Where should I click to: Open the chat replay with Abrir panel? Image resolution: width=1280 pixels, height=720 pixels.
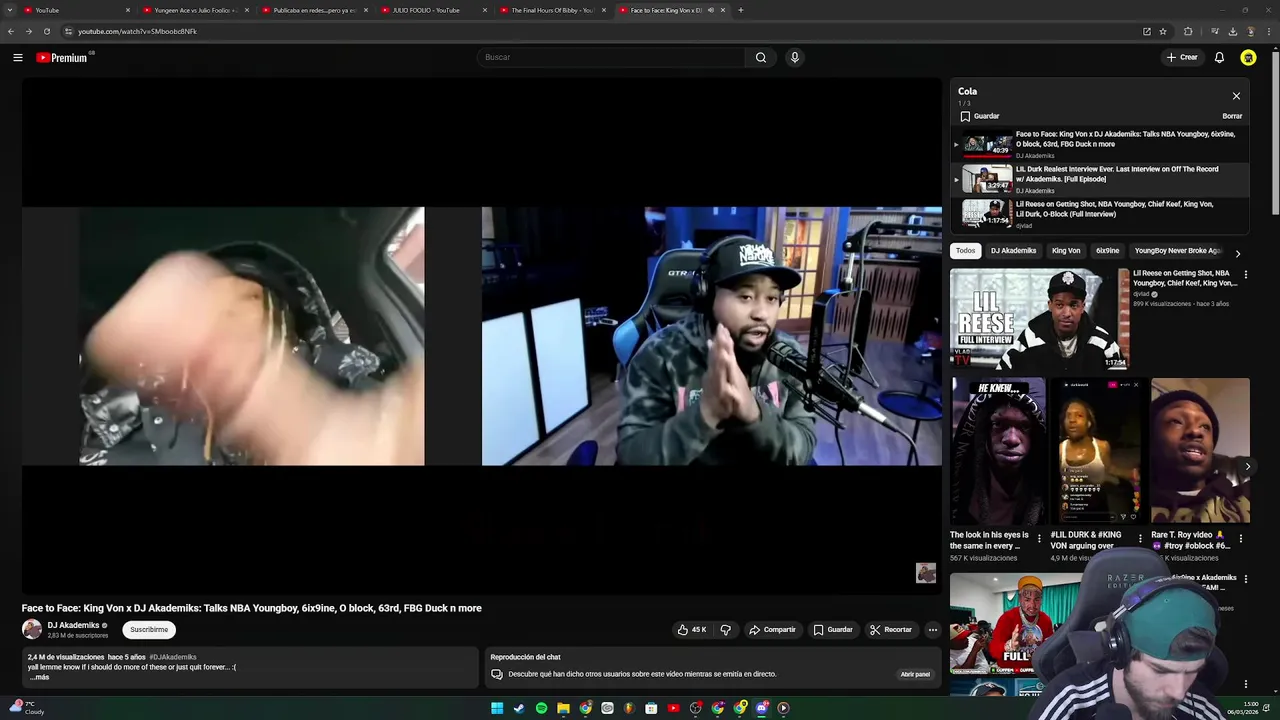tap(915, 674)
